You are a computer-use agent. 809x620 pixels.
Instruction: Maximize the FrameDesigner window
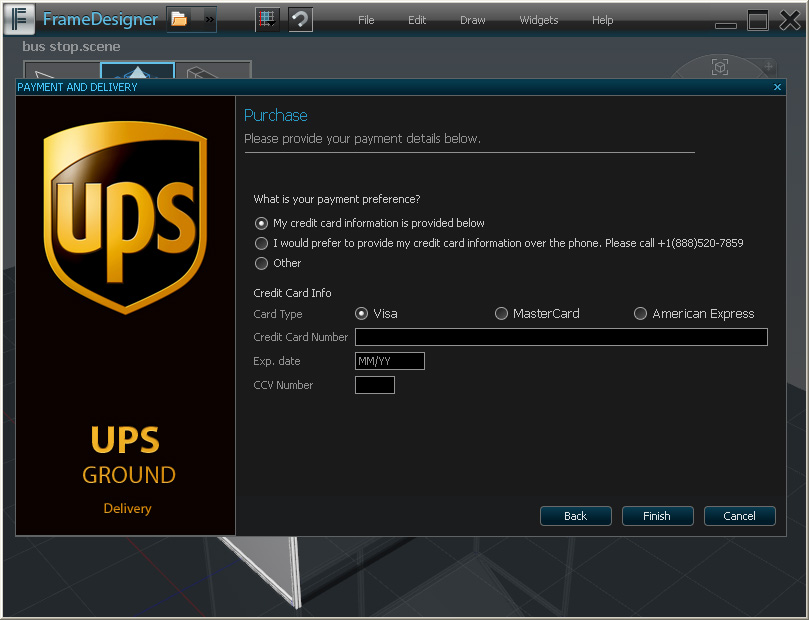[x=758, y=21]
